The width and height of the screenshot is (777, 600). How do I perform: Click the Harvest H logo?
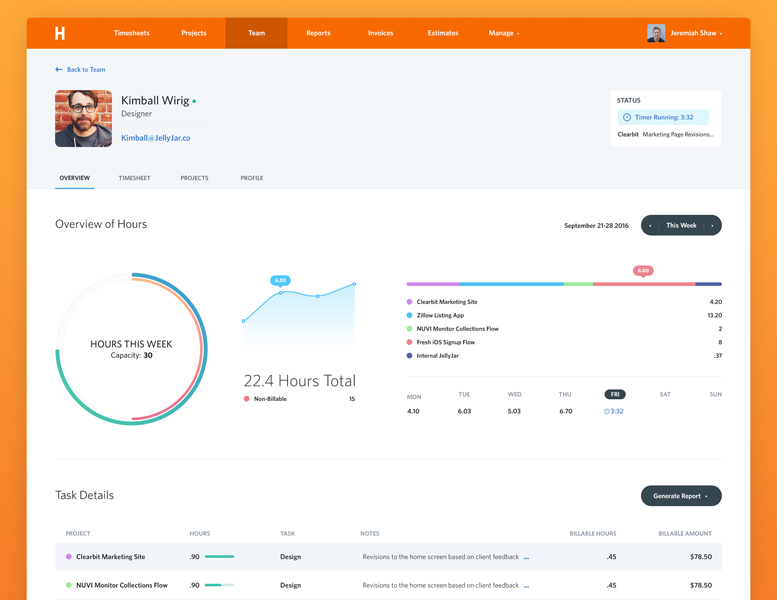pos(59,33)
